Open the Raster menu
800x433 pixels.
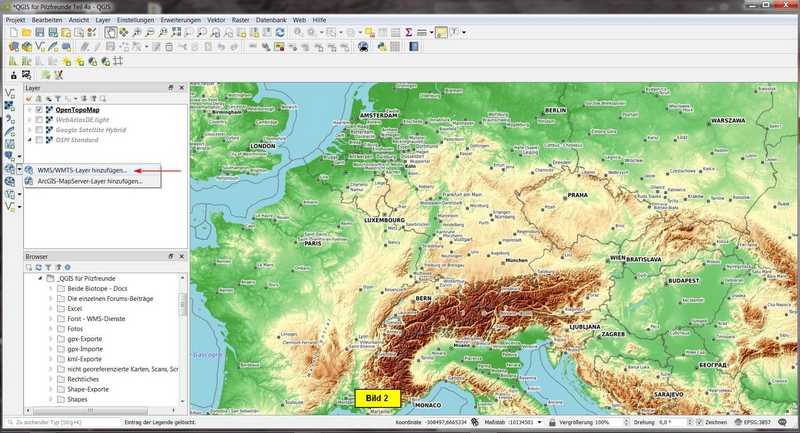click(241, 20)
